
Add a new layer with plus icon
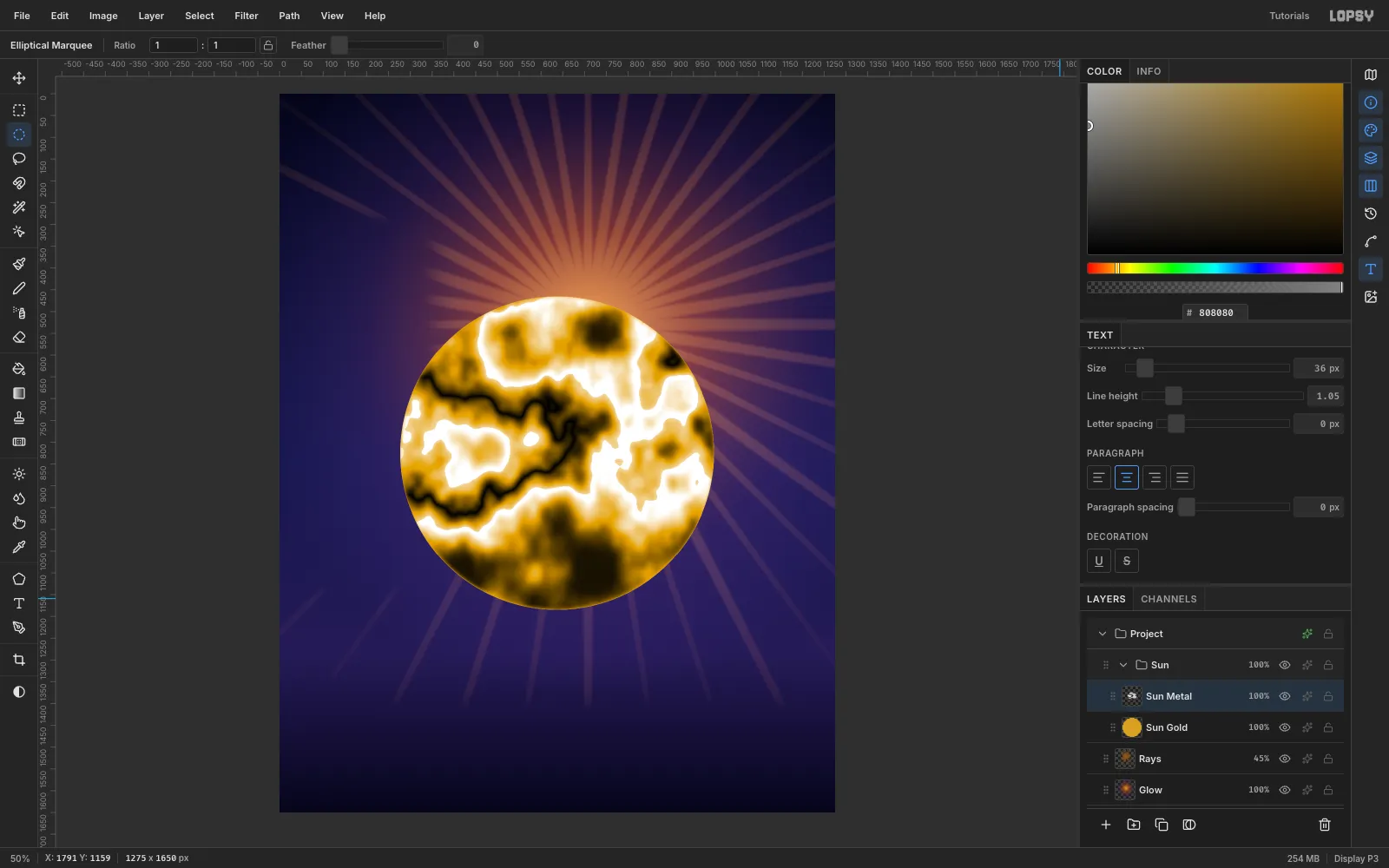pos(1106,825)
